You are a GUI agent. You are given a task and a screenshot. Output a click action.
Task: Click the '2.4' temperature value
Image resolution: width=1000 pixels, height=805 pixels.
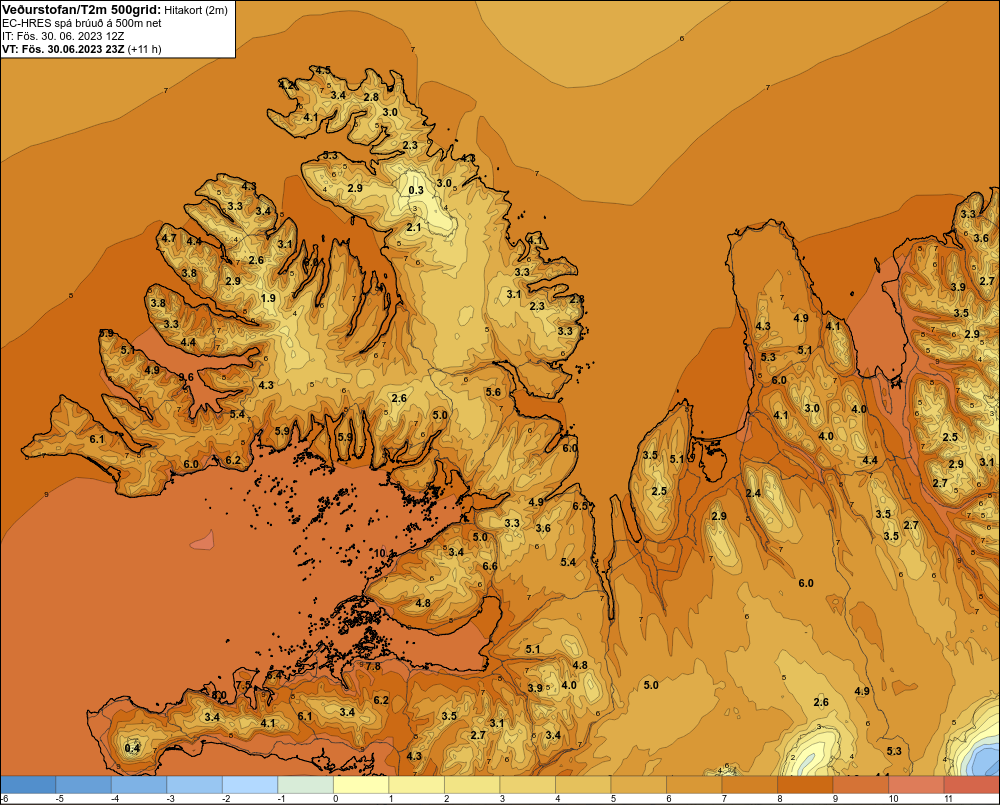coord(753,493)
